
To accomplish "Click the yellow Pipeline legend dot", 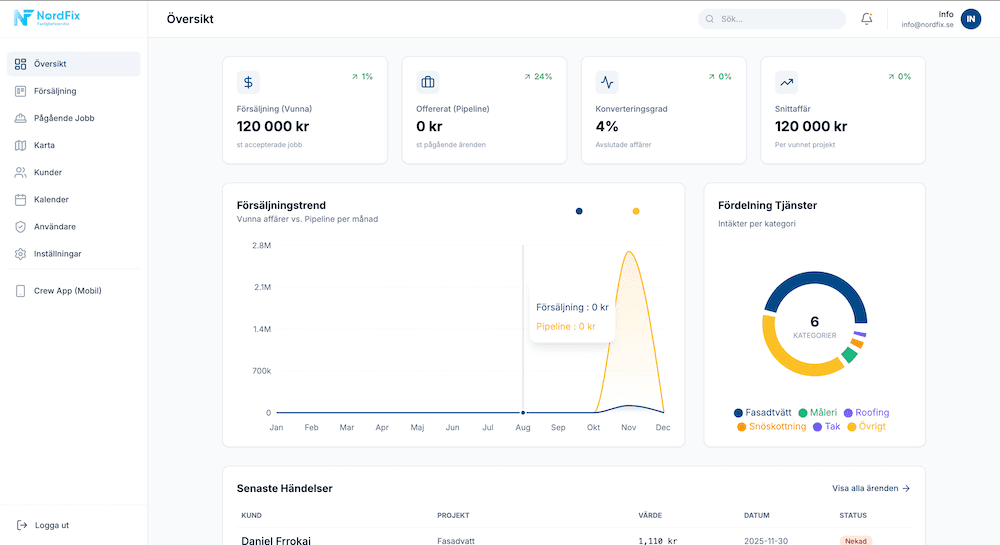I will tap(636, 211).
